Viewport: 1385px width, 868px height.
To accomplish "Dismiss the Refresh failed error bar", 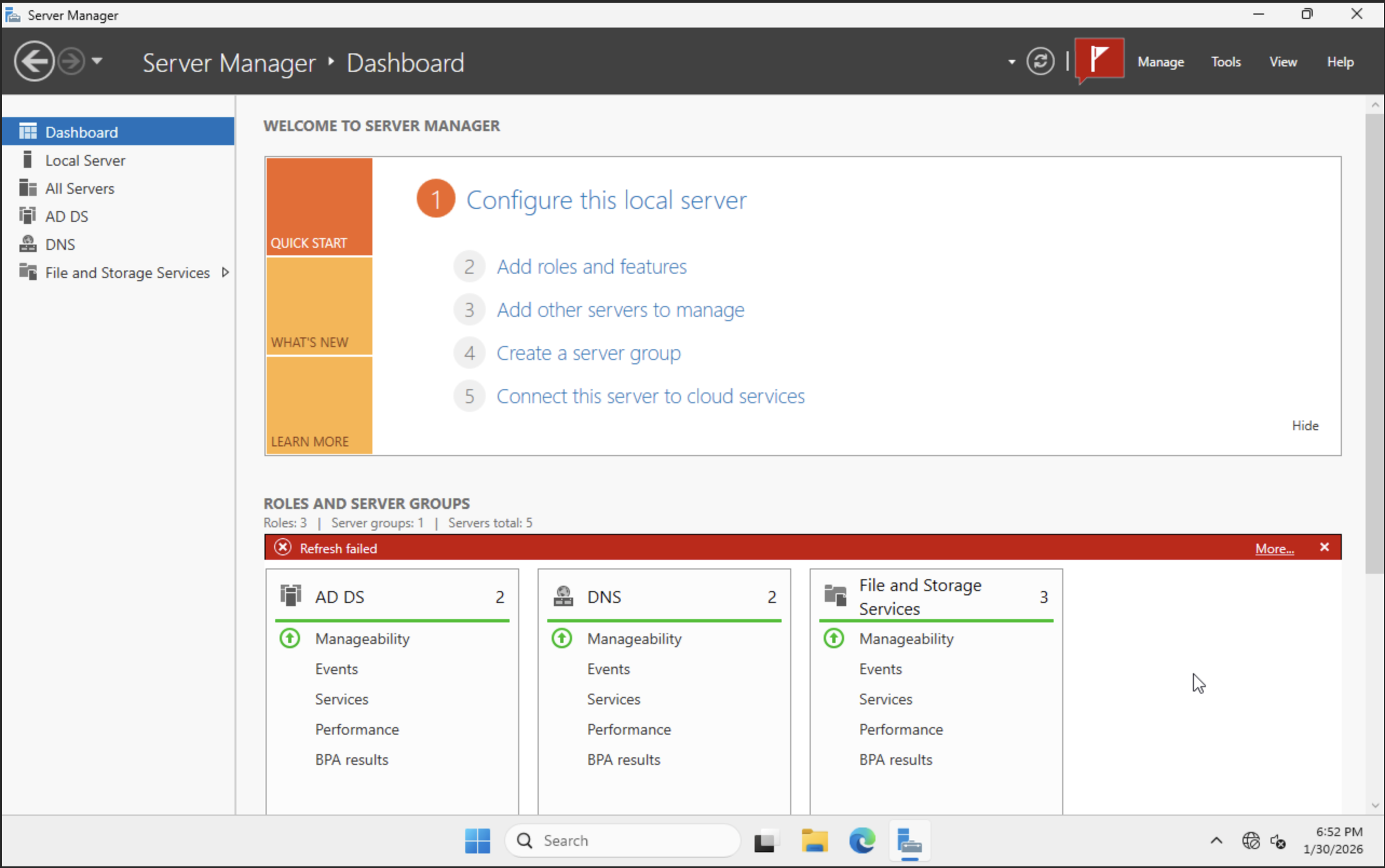I will 1324,547.
